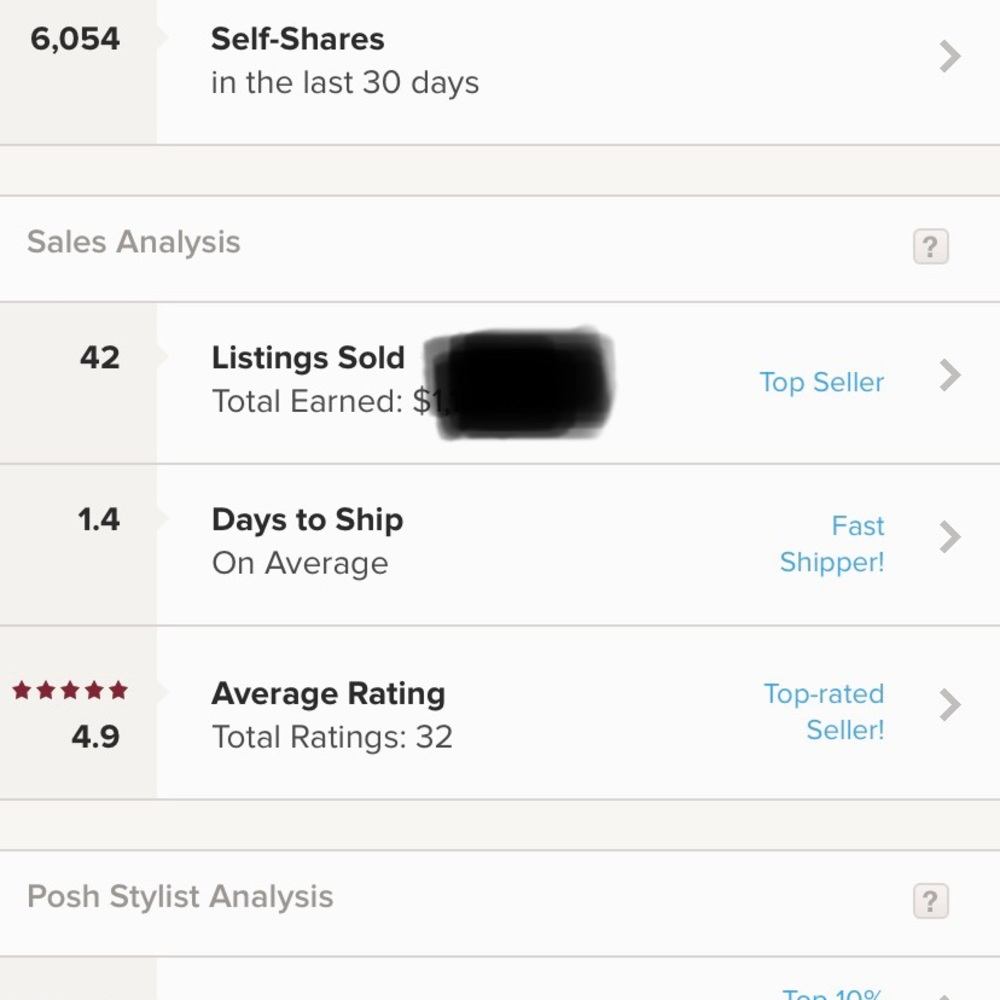1000x1000 pixels.
Task: Expand Days to Ship row chevron
Action: 950,537
